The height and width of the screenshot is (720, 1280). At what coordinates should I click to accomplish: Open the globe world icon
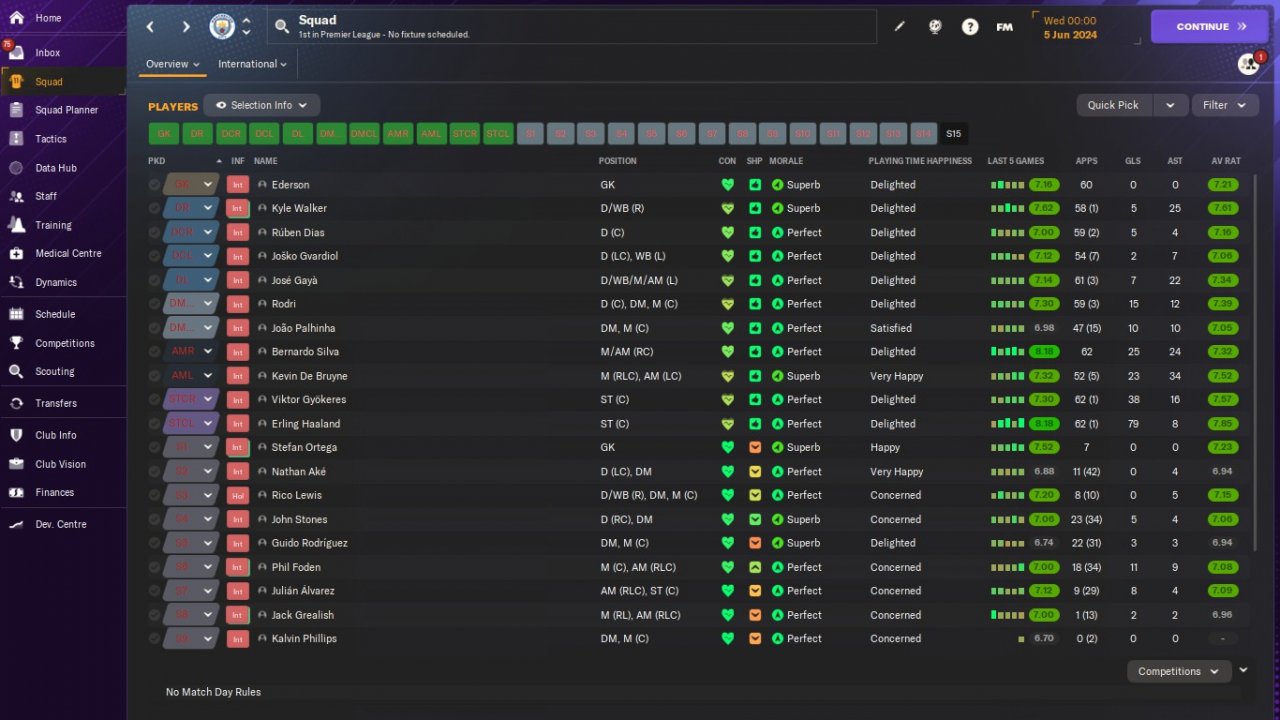(935, 27)
